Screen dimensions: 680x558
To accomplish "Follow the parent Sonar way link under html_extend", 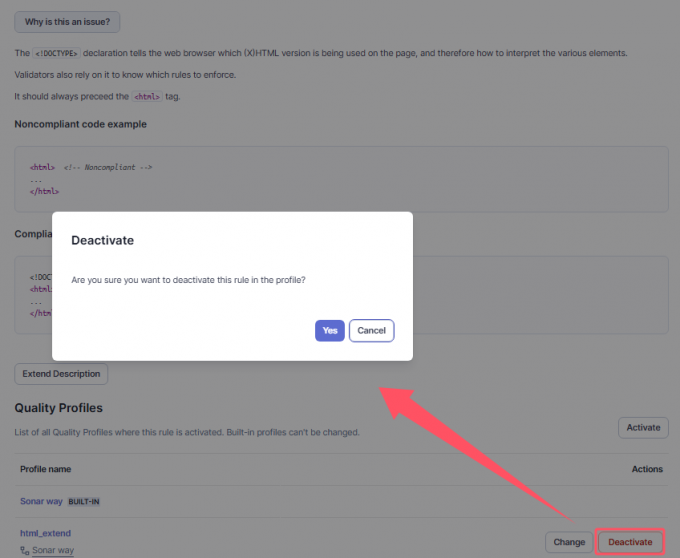I will (x=53, y=550).
